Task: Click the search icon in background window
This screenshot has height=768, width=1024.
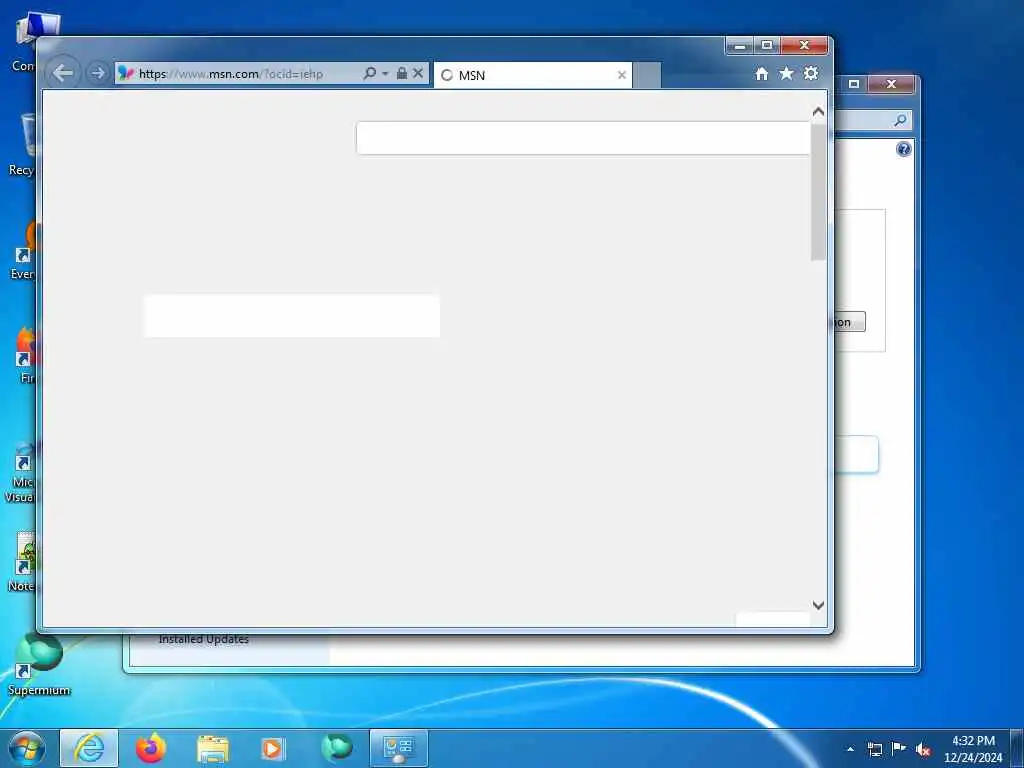Action: click(901, 120)
